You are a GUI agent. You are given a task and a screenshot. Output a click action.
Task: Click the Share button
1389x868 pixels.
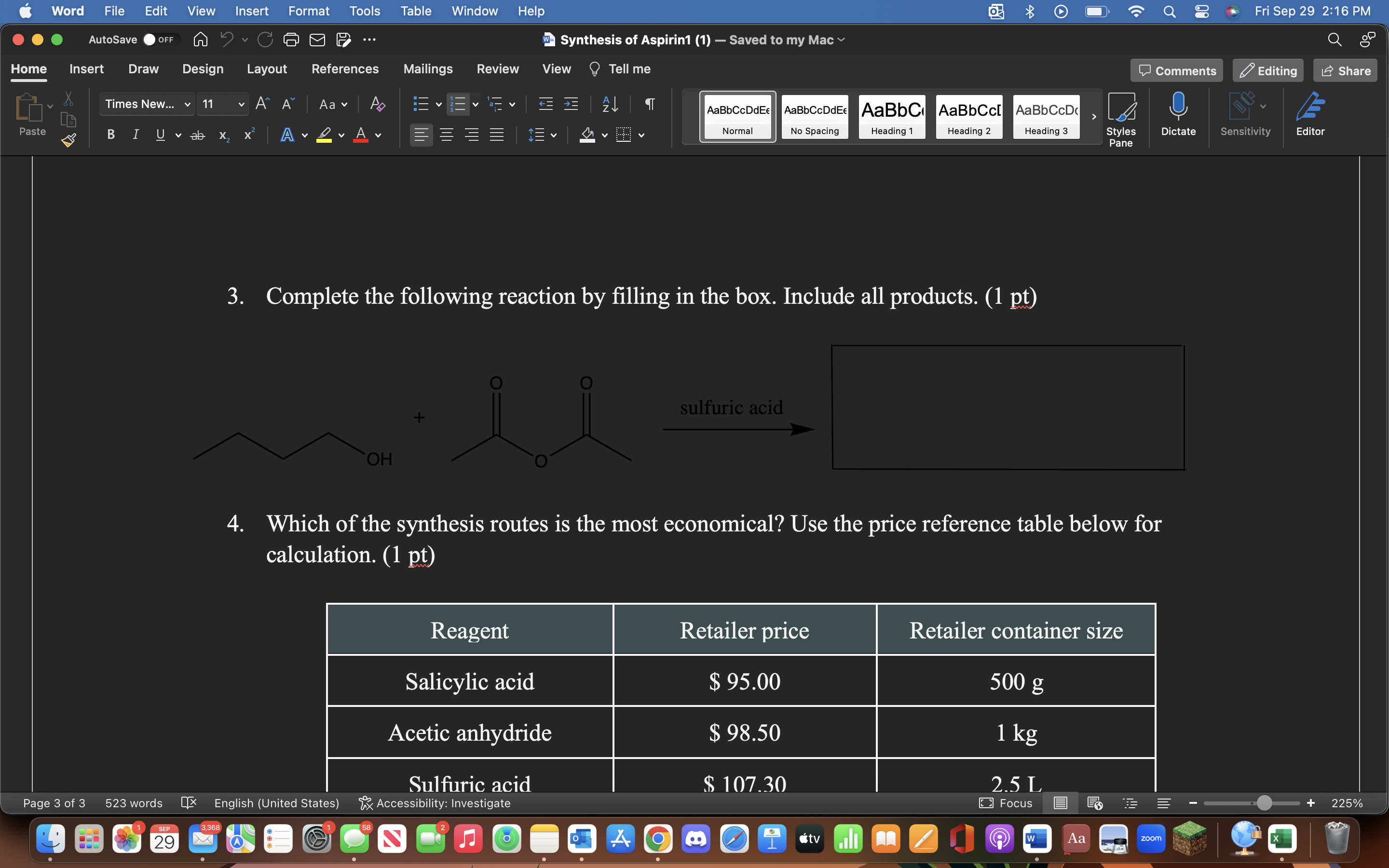tap(1346, 70)
